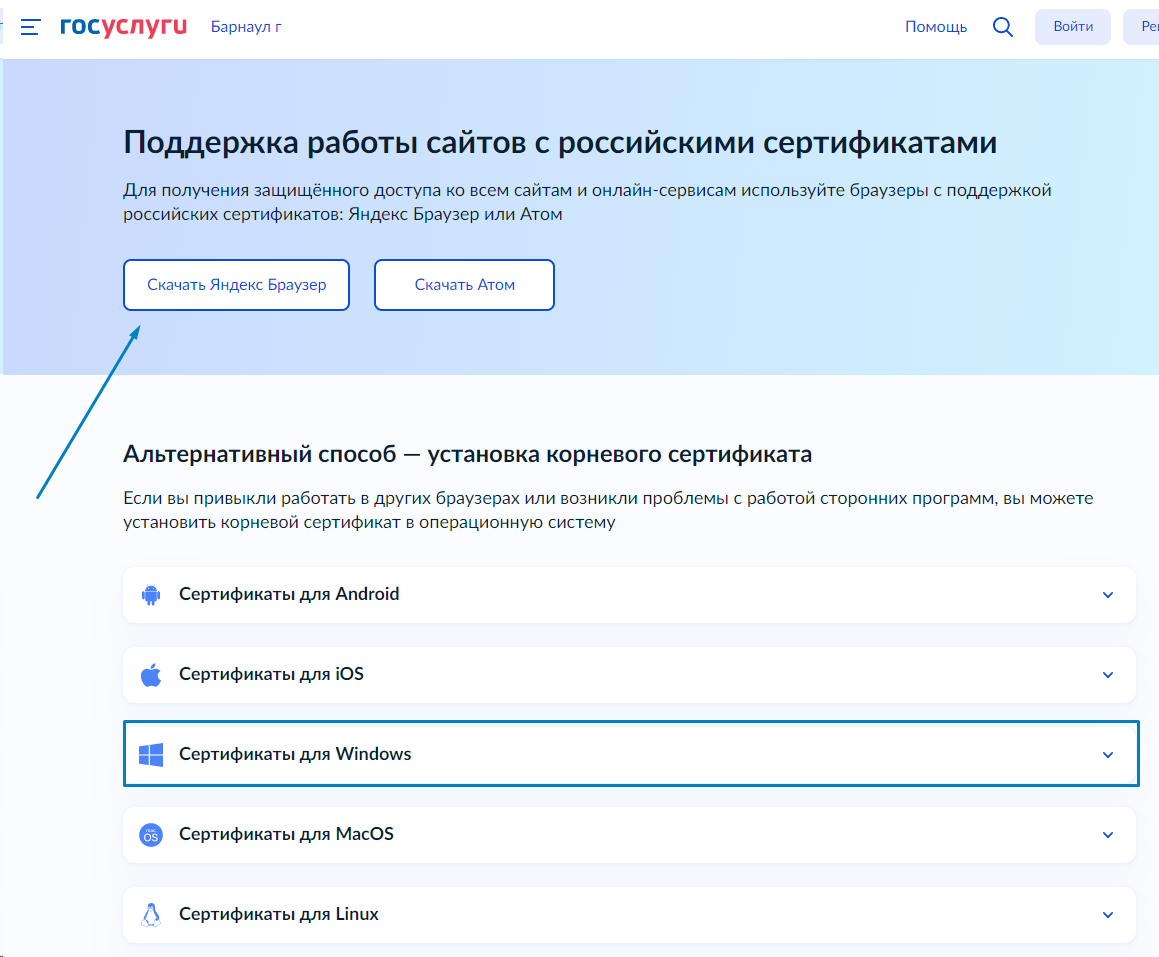Open search with the magnifier icon
Image resolution: width=1159 pixels, height=957 pixels.
pyautogui.click(x=1002, y=27)
